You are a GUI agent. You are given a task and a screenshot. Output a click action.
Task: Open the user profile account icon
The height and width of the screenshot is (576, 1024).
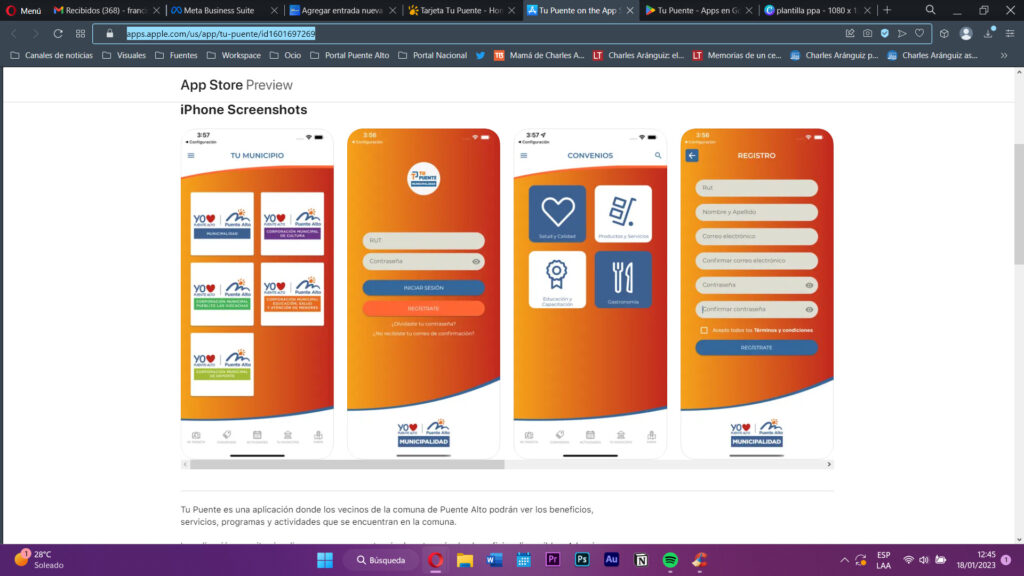pyautogui.click(x=966, y=33)
